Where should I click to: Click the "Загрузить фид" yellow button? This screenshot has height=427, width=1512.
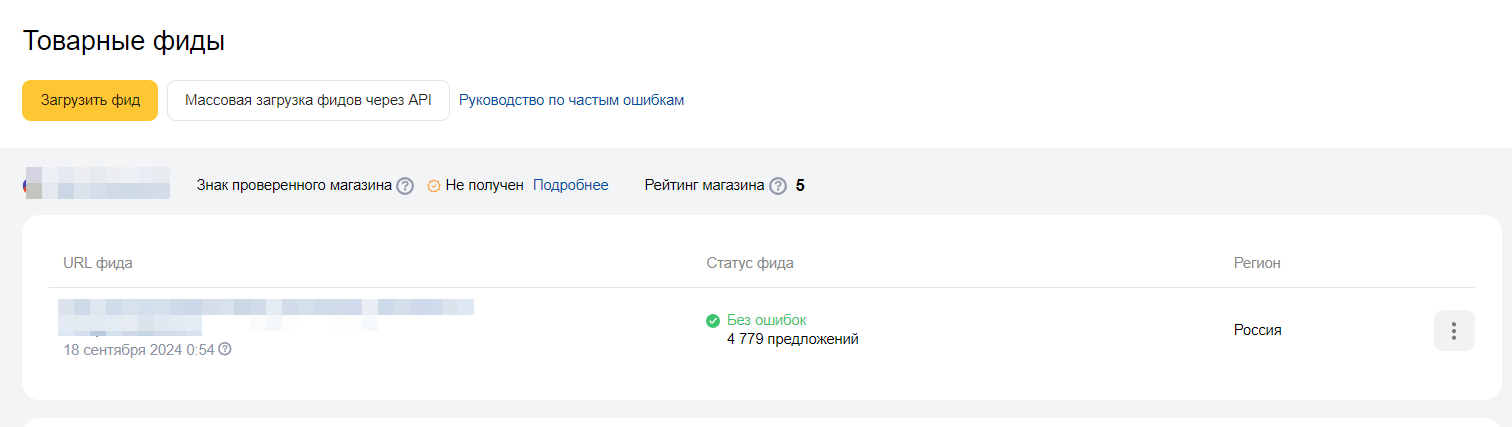tap(90, 101)
